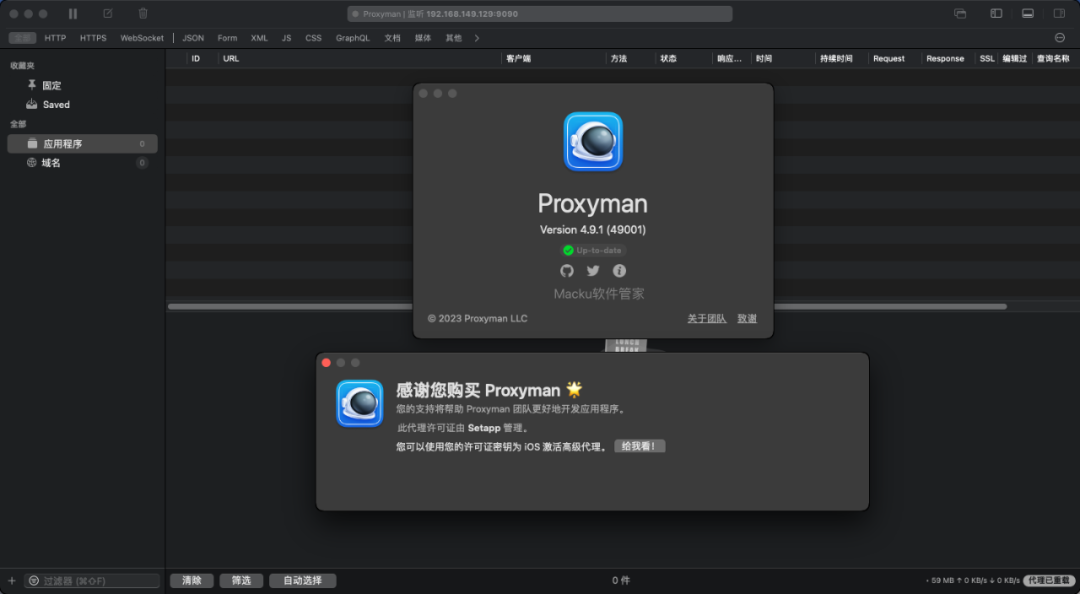
Task: Click the filter icon inside 过滤器 field
Action: [34, 581]
